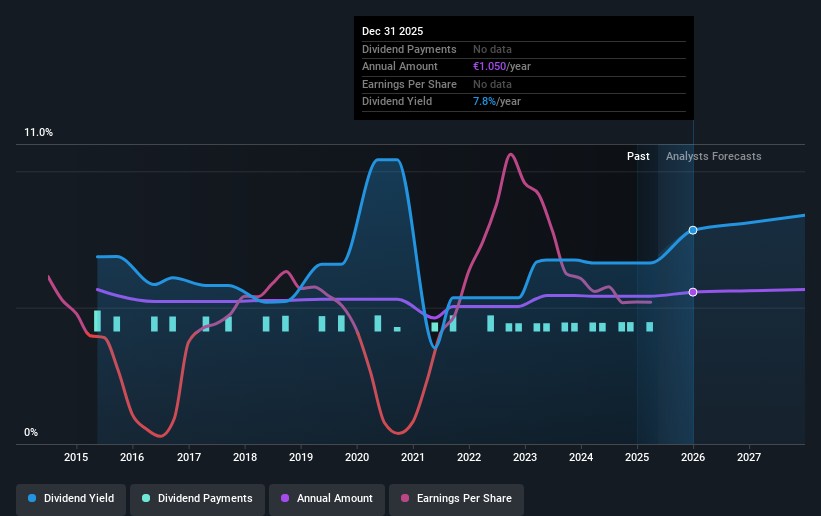Toggle the Dividend Yield legend button
Image resolution: width=821 pixels, height=516 pixels.
[x=71, y=498]
